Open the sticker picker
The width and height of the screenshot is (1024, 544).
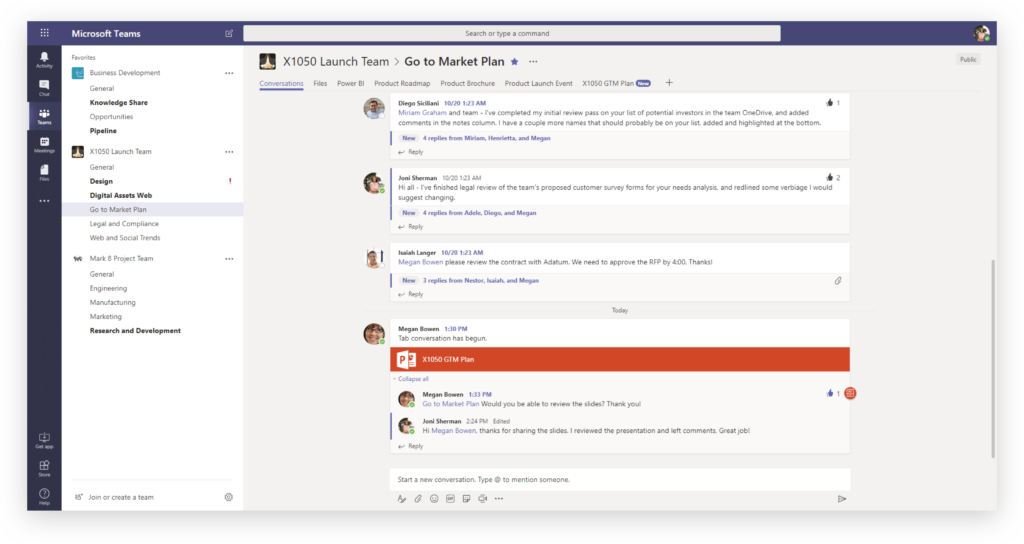pyautogui.click(x=466, y=499)
